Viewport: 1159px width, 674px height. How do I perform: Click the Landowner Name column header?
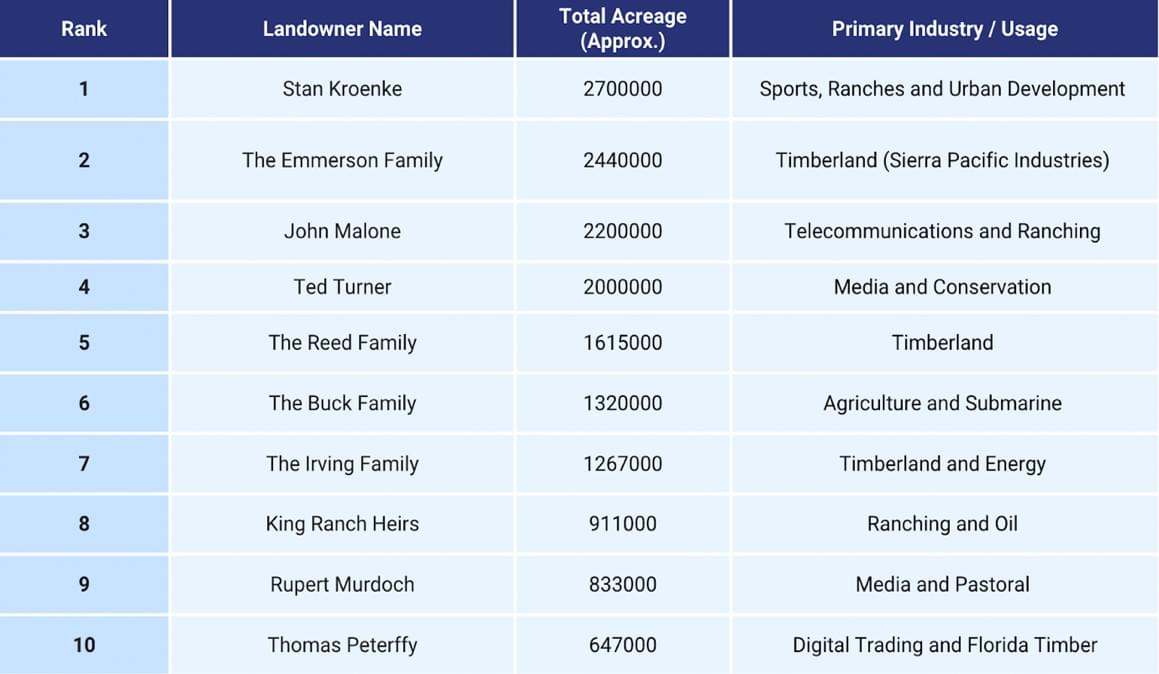(342, 29)
